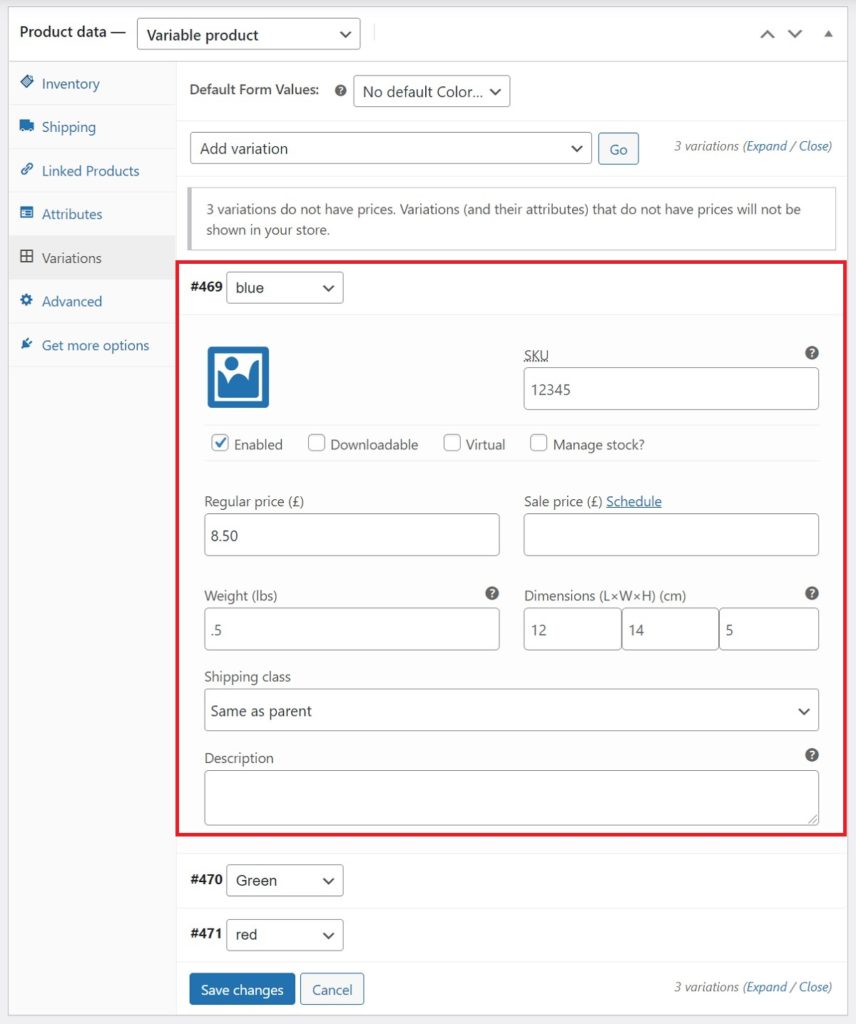This screenshot has height=1024, width=856.
Task: Click the Attributes list icon
Action: (27, 212)
